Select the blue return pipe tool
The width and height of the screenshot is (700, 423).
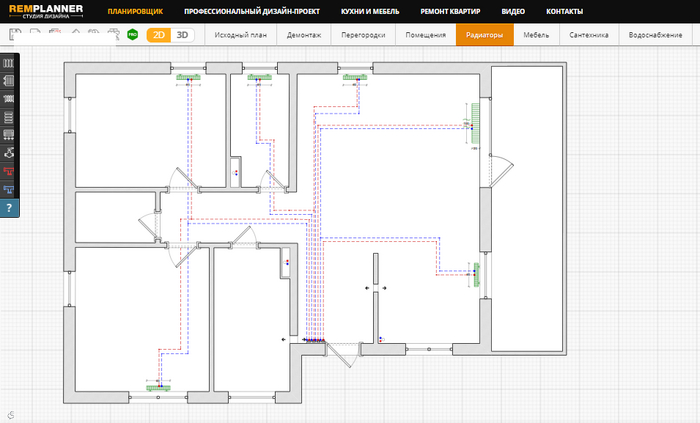(9, 189)
